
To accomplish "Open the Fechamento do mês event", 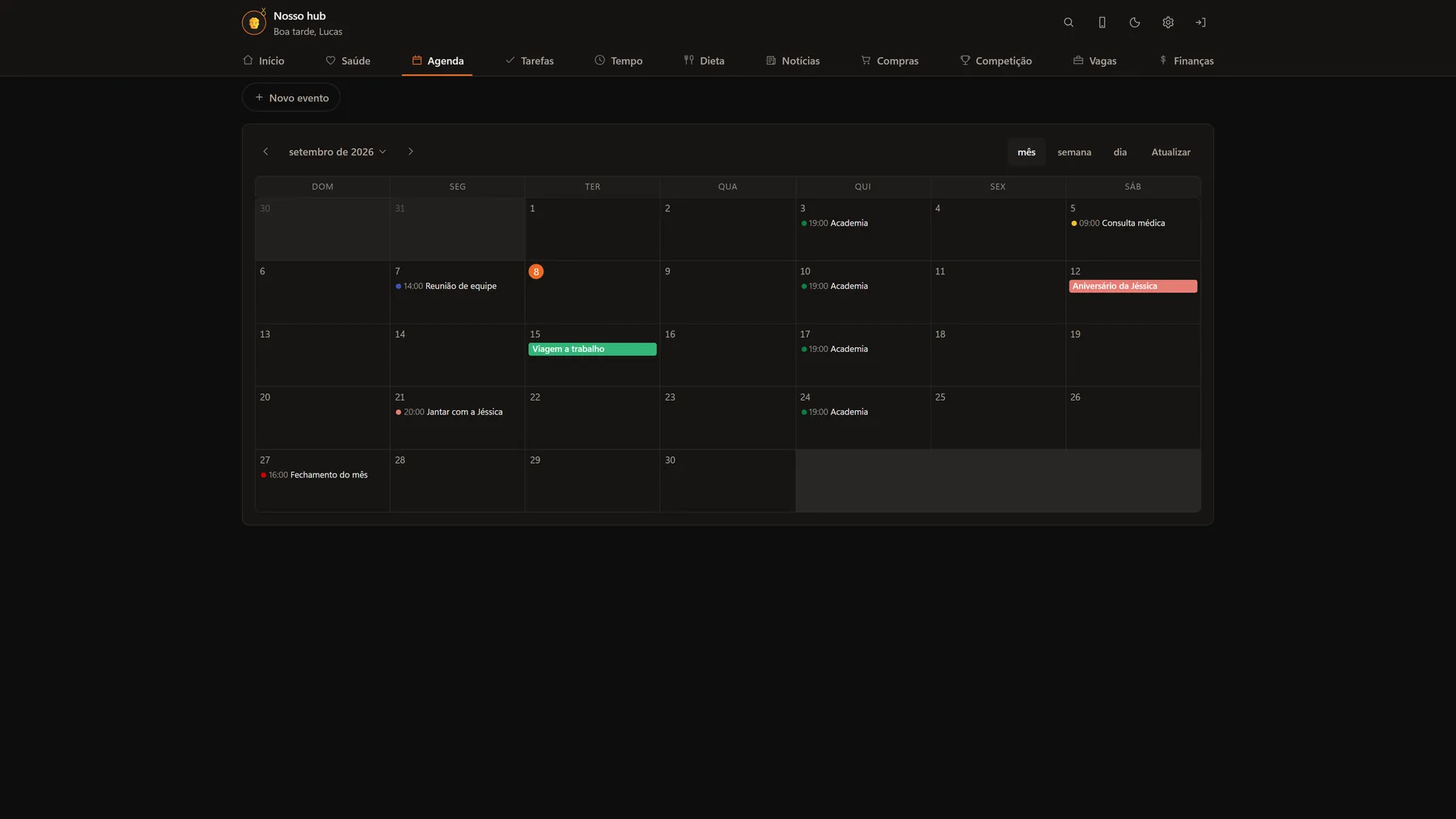I will (x=315, y=475).
